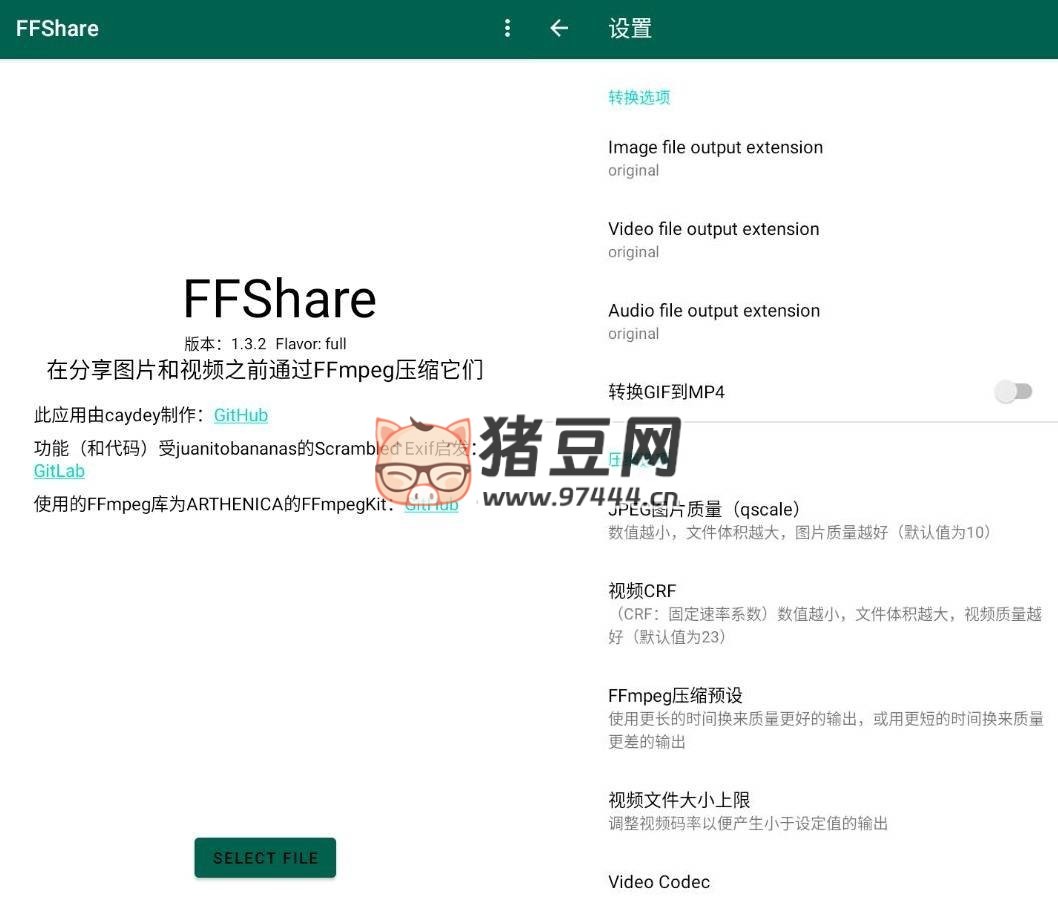Open Image file output extension setting
The height and width of the screenshot is (920, 1058).
[x=715, y=157]
